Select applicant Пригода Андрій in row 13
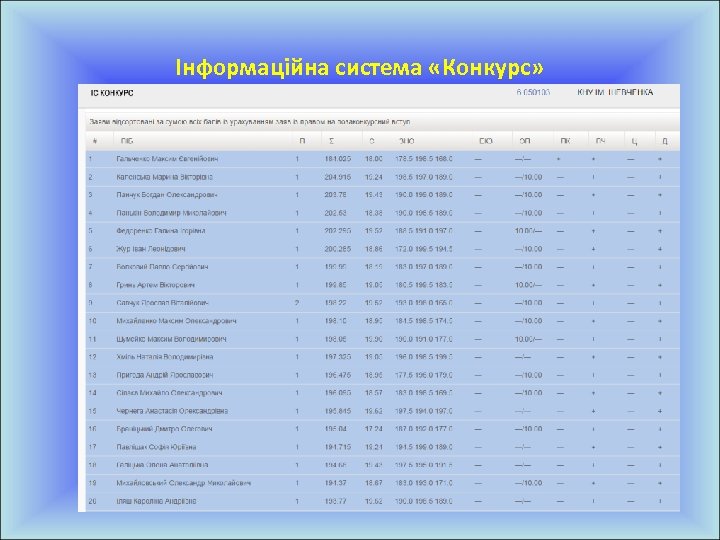720x540 pixels. [x=164, y=375]
